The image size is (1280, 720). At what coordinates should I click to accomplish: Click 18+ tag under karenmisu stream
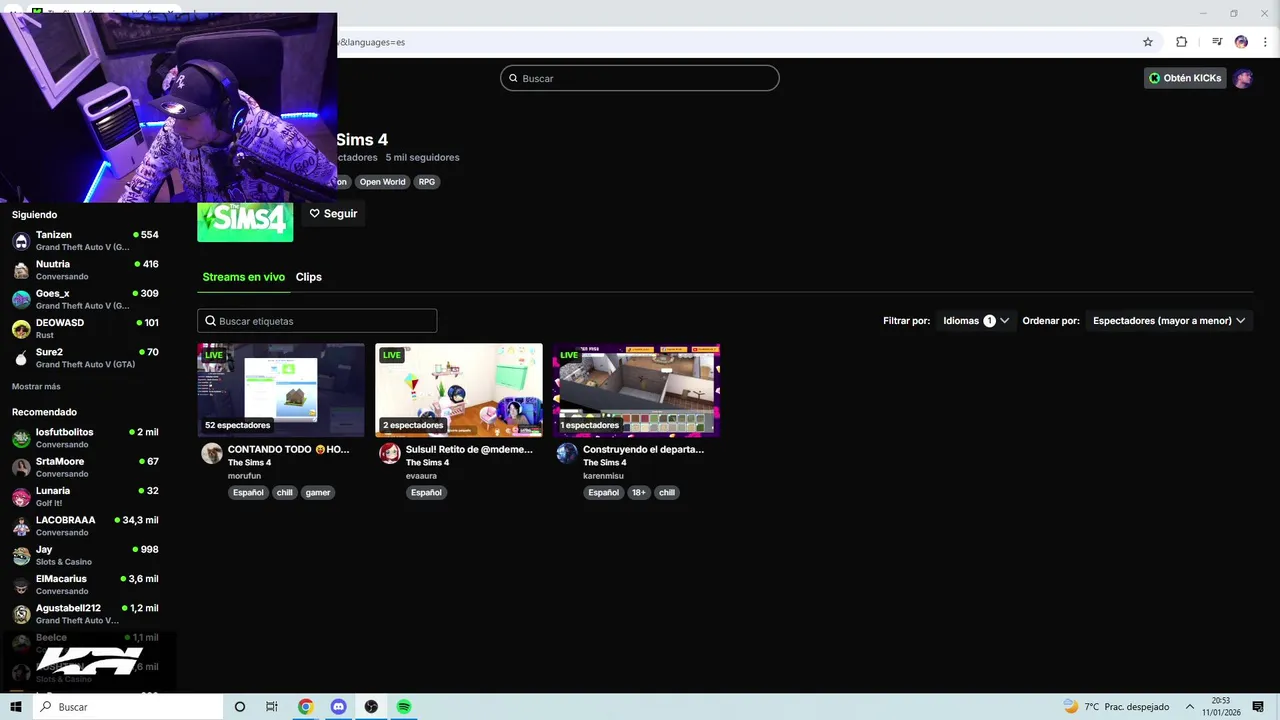point(639,492)
